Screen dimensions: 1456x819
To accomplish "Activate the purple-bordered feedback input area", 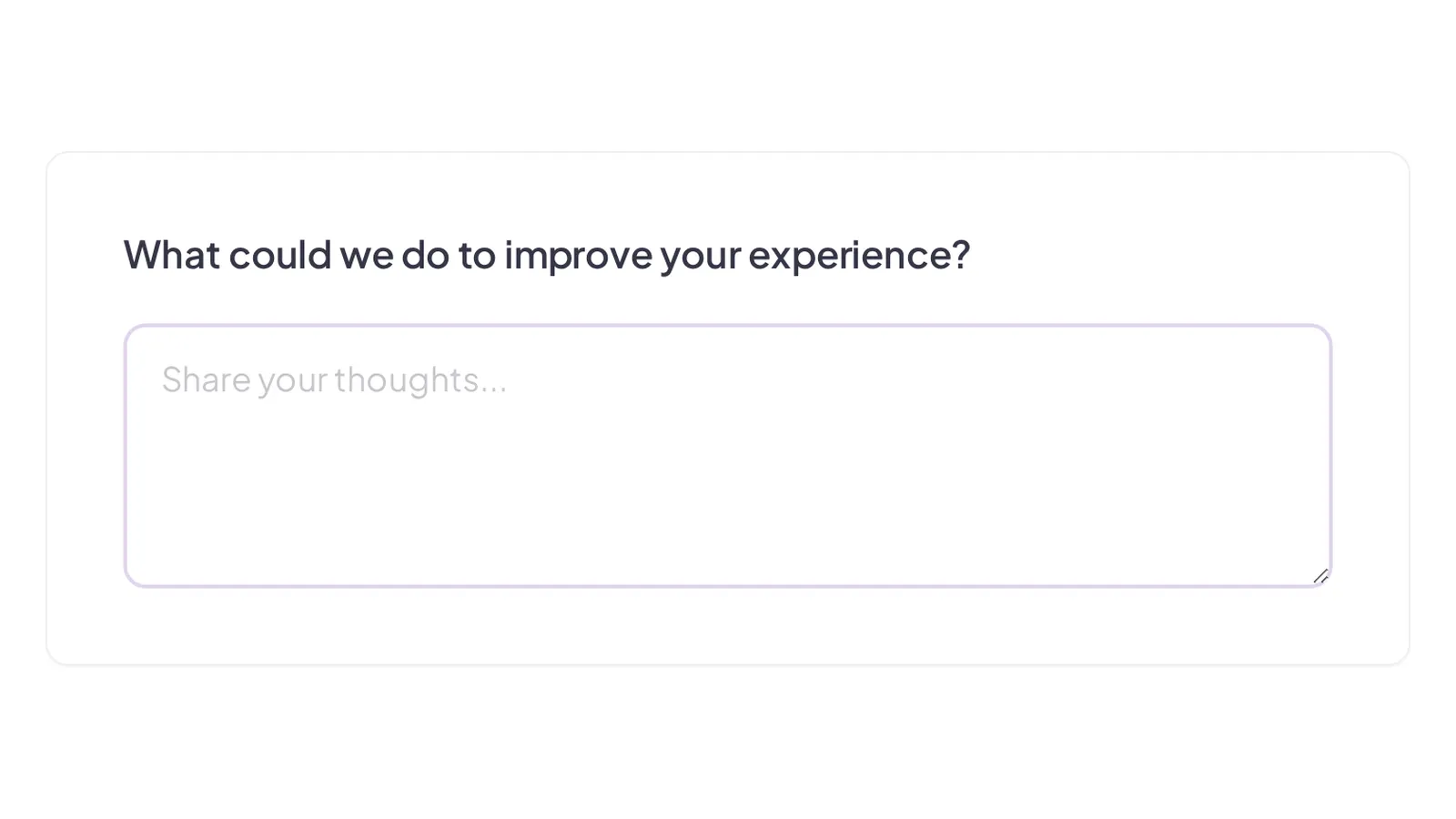I will pyautogui.click(x=728, y=456).
